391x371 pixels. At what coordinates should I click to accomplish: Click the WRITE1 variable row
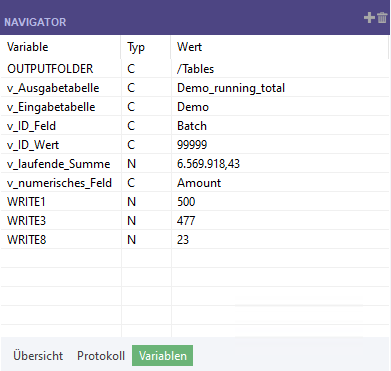195,202
